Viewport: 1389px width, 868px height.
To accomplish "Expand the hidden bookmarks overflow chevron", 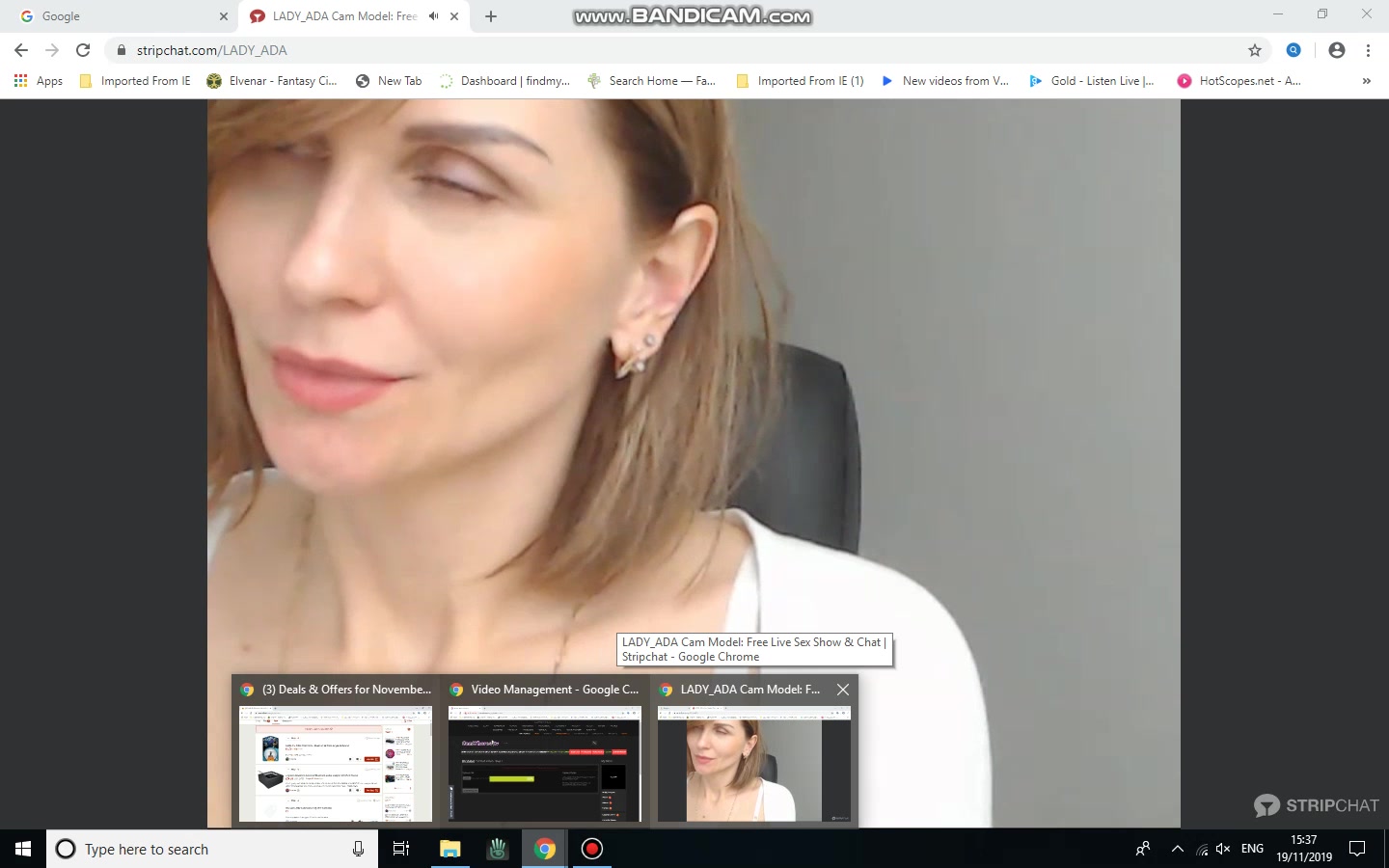I will click(x=1366, y=81).
